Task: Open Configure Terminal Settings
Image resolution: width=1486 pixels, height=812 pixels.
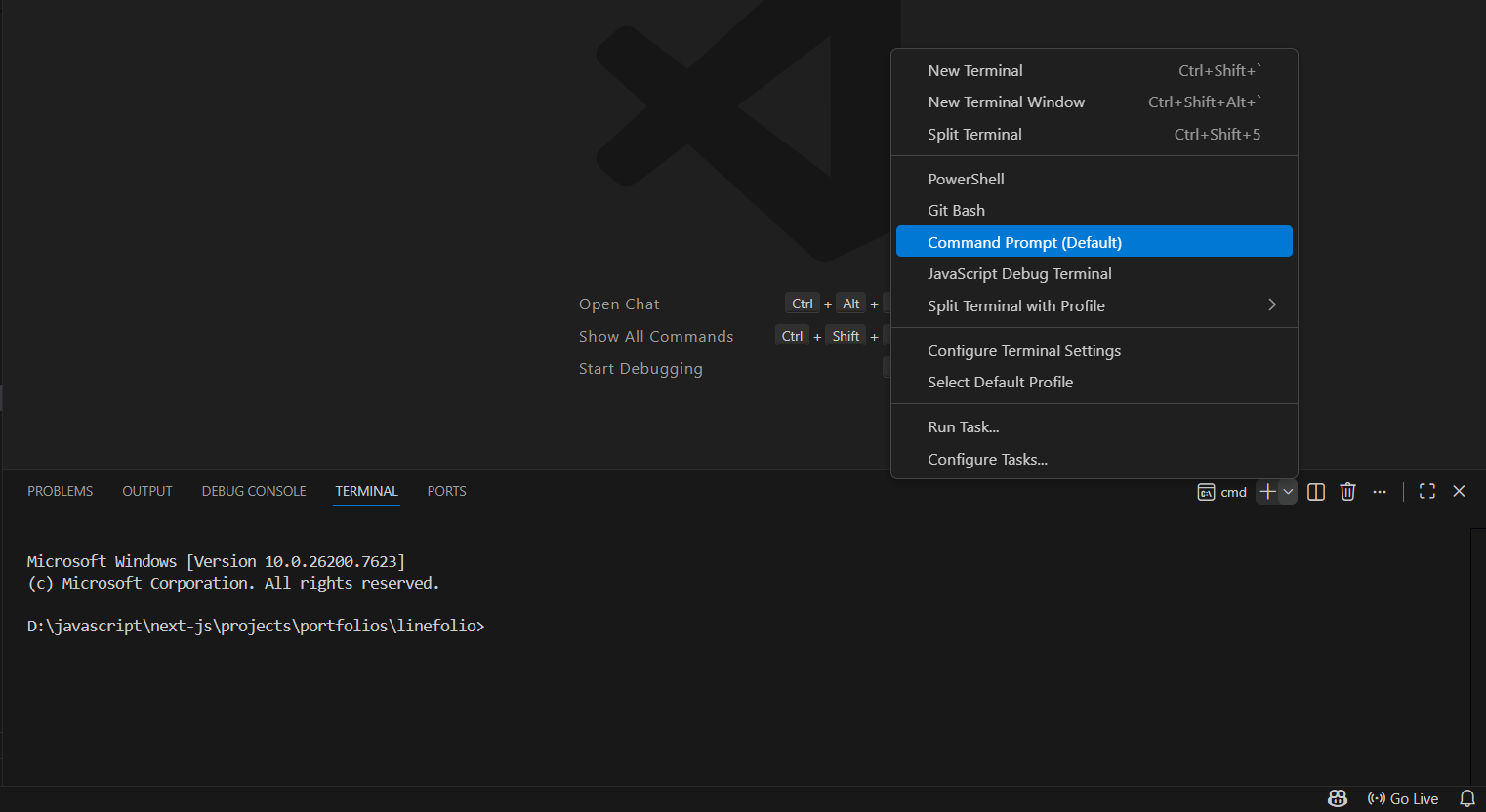Action: (x=1023, y=351)
